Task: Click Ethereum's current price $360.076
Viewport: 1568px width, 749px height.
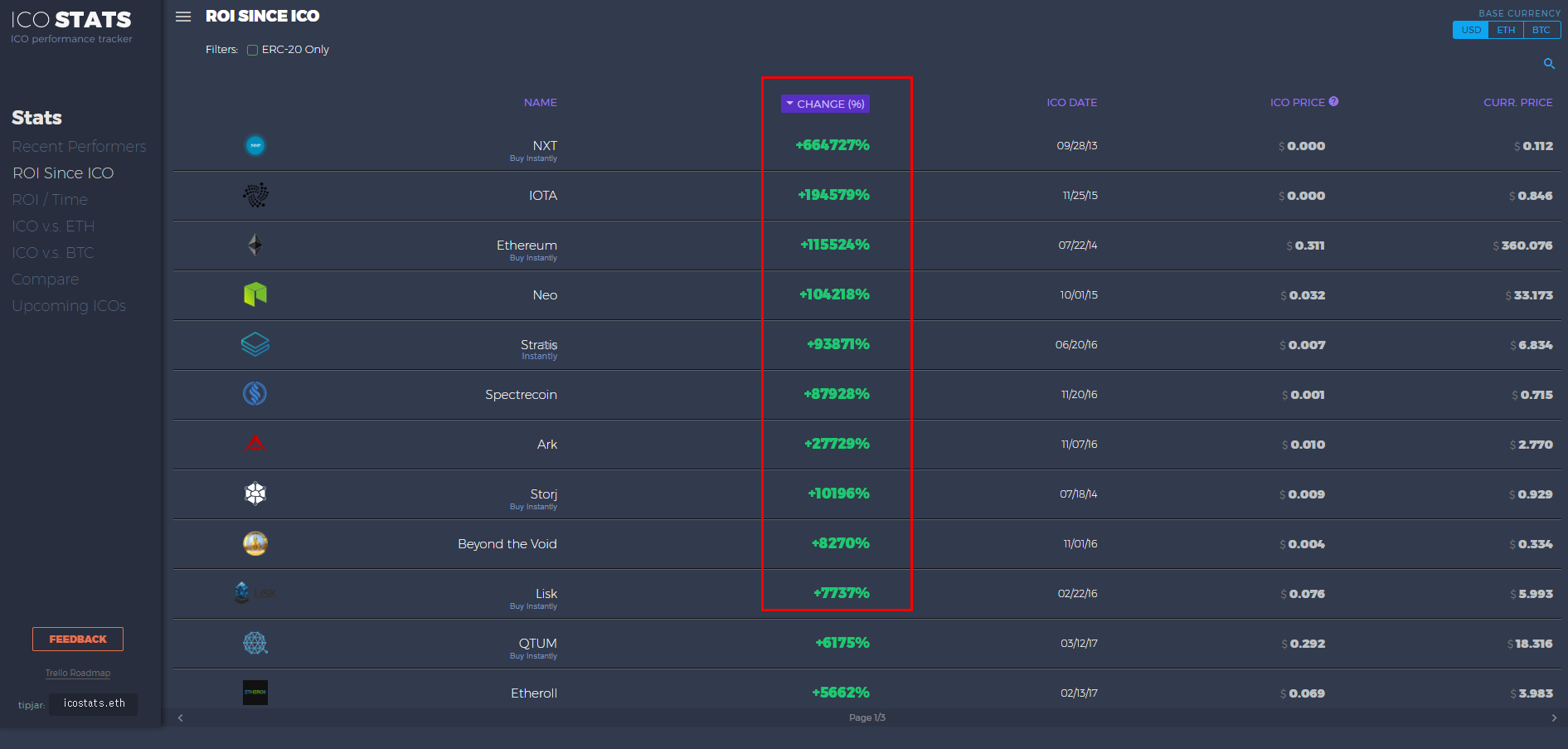Action: 1522,246
